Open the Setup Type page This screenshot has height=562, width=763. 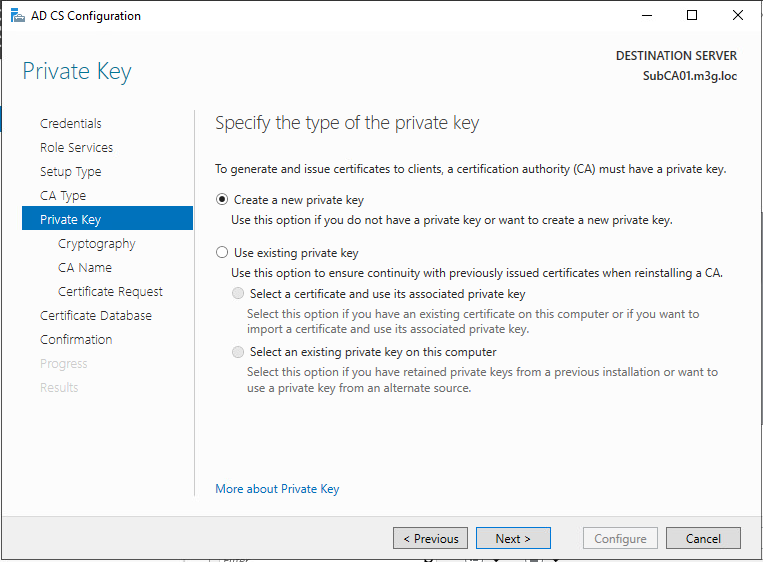pos(70,172)
